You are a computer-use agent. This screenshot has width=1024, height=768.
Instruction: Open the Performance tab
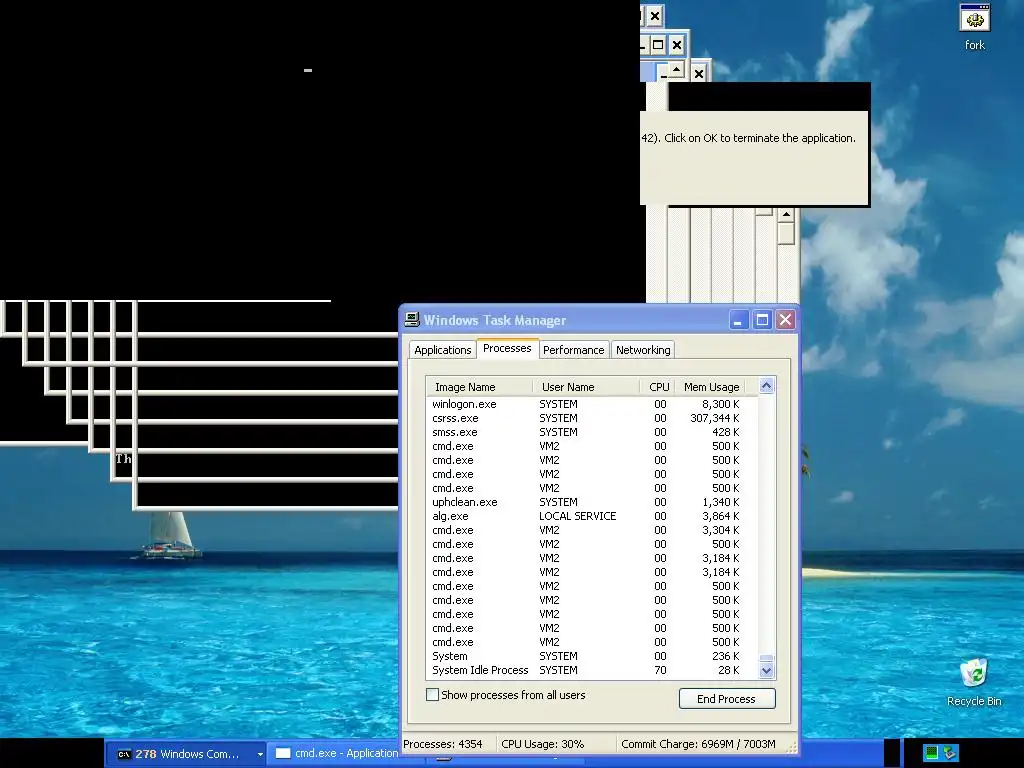[573, 350]
